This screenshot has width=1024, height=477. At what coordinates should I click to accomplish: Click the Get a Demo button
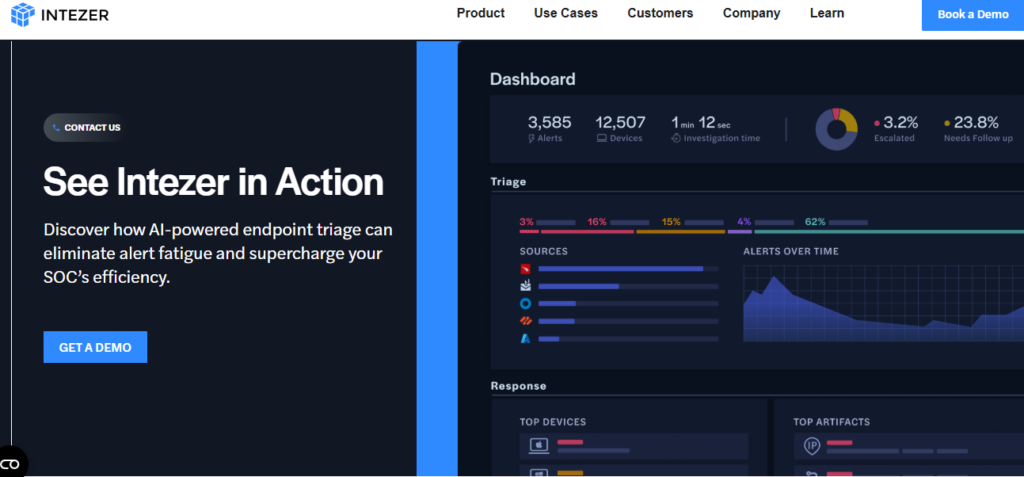(95, 347)
